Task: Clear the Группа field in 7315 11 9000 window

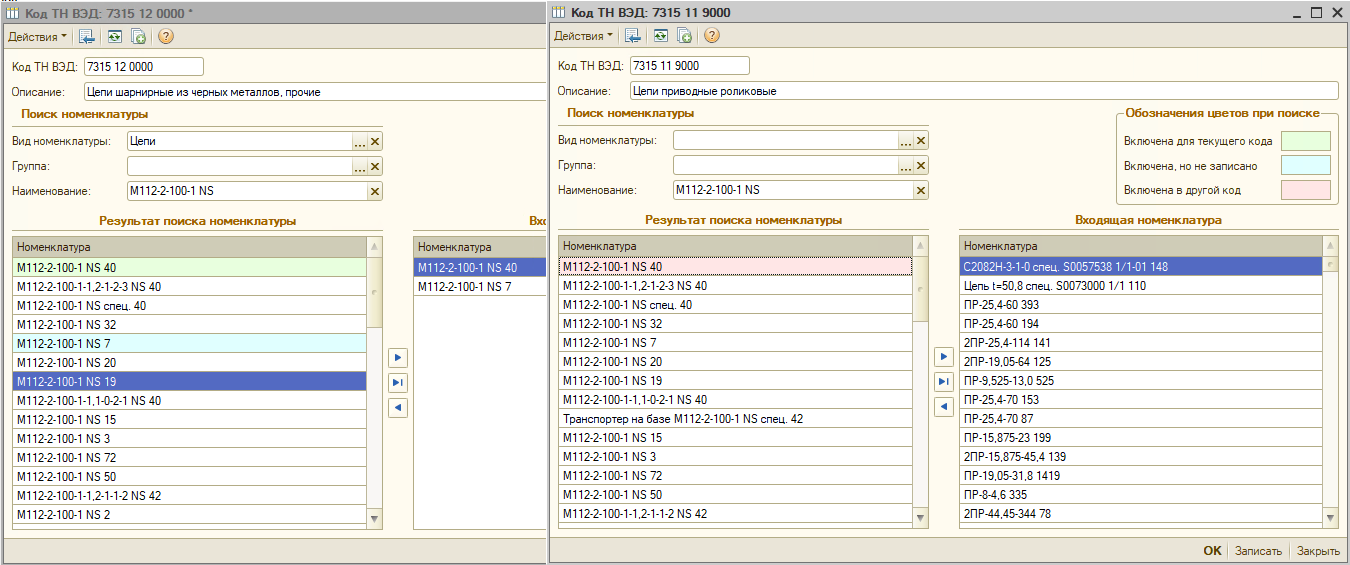Action: click(x=921, y=166)
